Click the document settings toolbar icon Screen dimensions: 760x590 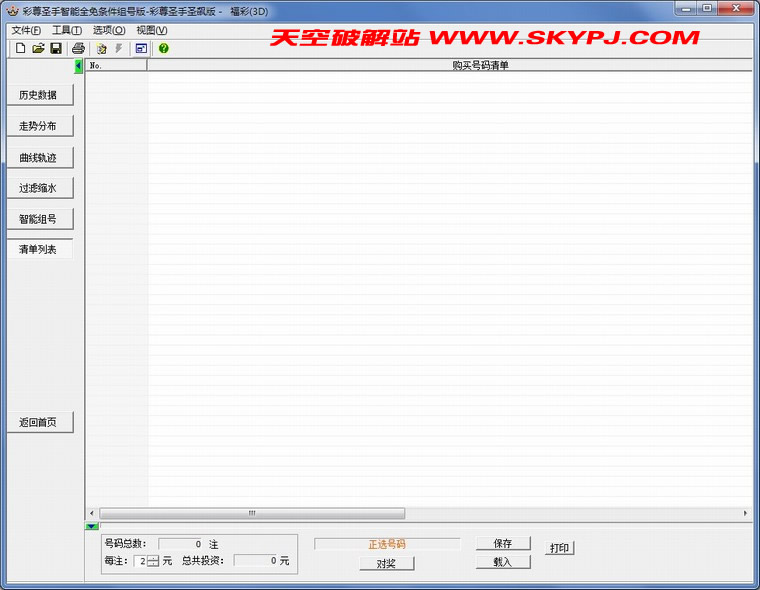(x=101, y=48)
